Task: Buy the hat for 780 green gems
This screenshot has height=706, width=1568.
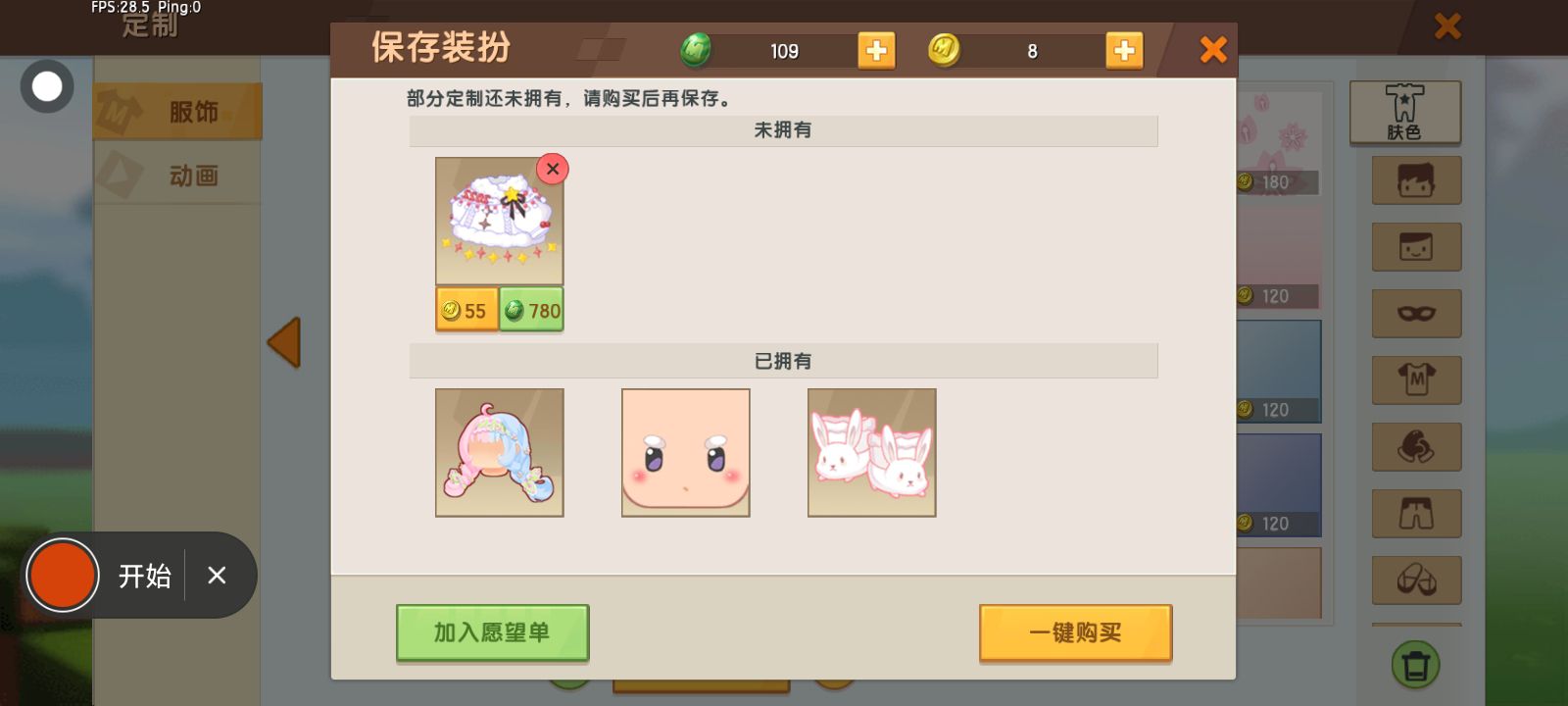Action: click(531, 310)
